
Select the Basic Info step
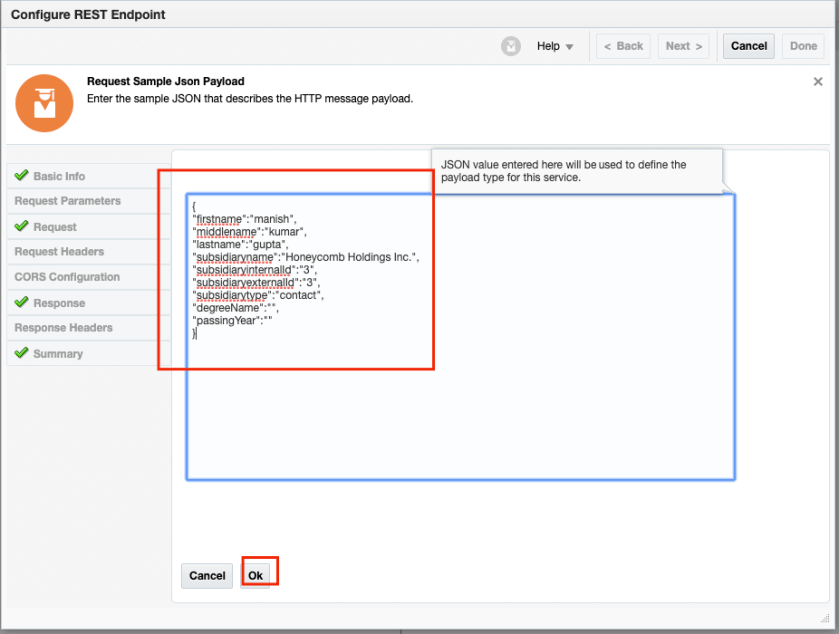point(59,176)
